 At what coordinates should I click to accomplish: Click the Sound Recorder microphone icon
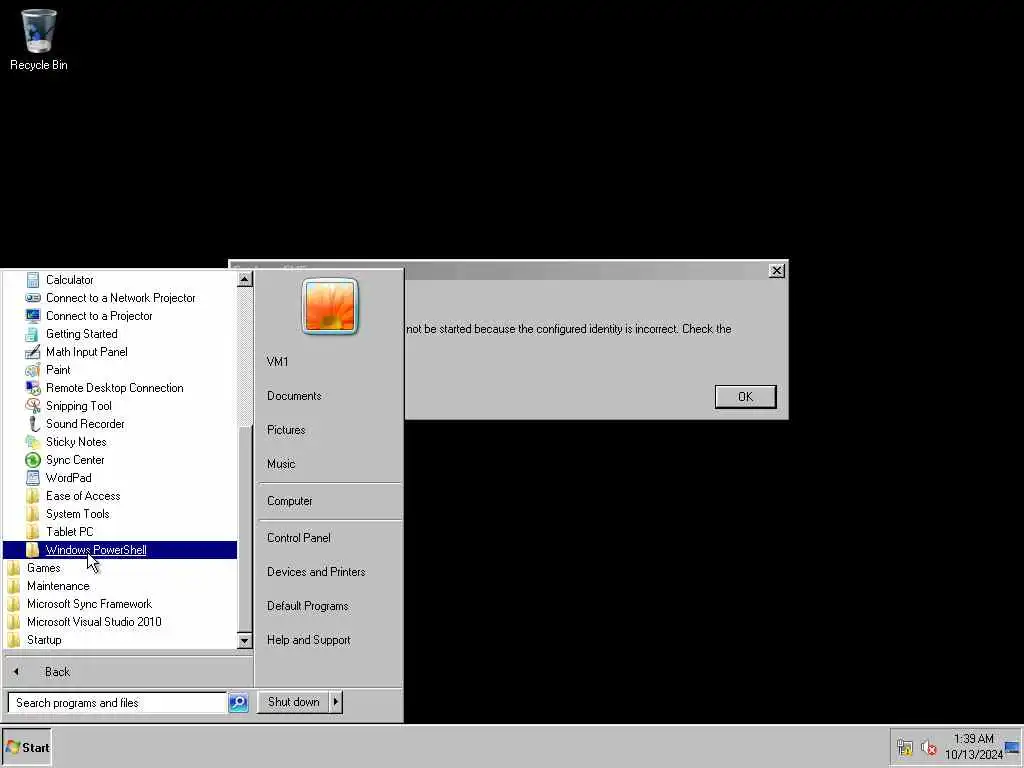click(x=33, y=424)
